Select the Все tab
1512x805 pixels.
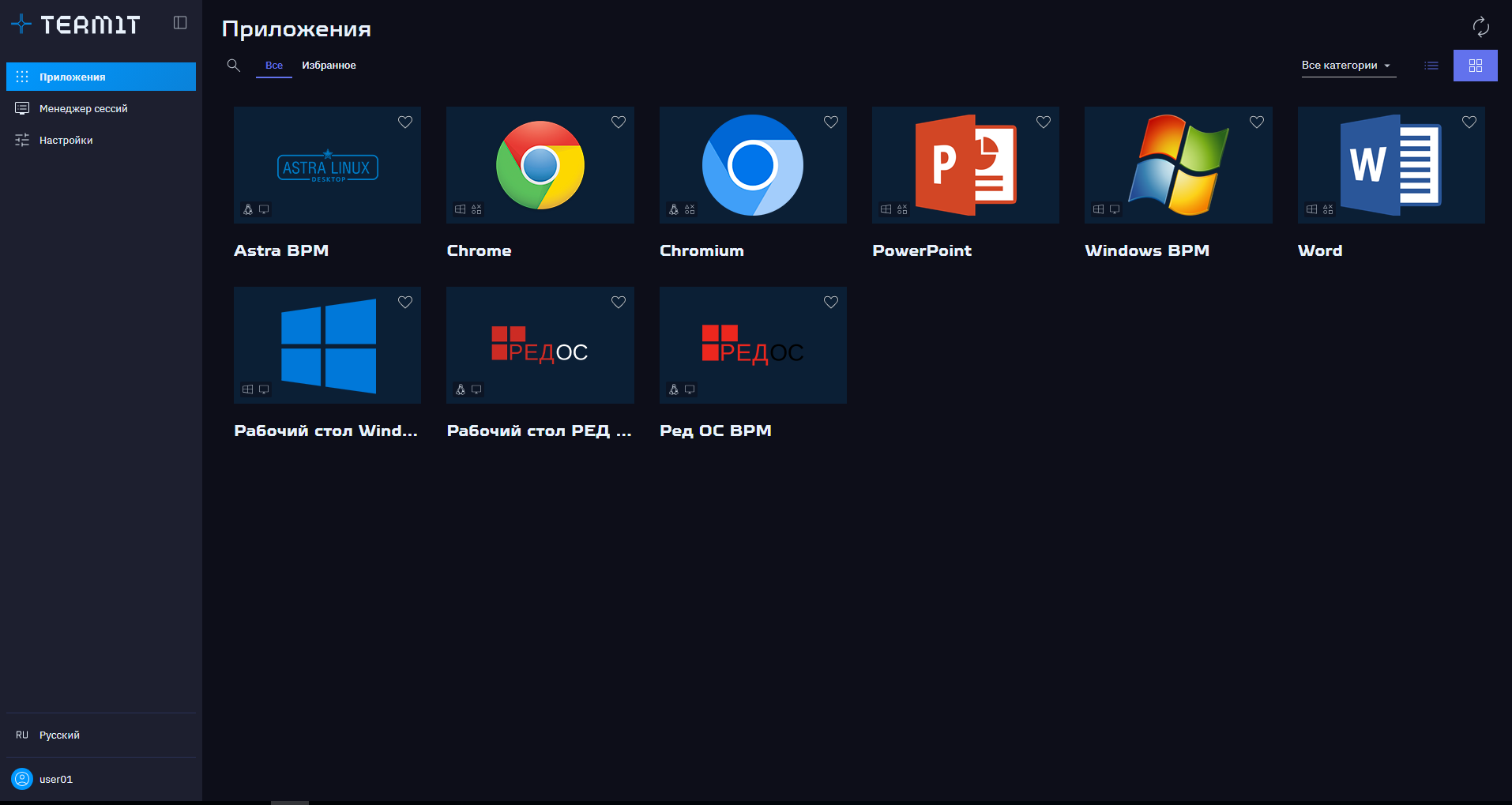click(x=274, y=66)
